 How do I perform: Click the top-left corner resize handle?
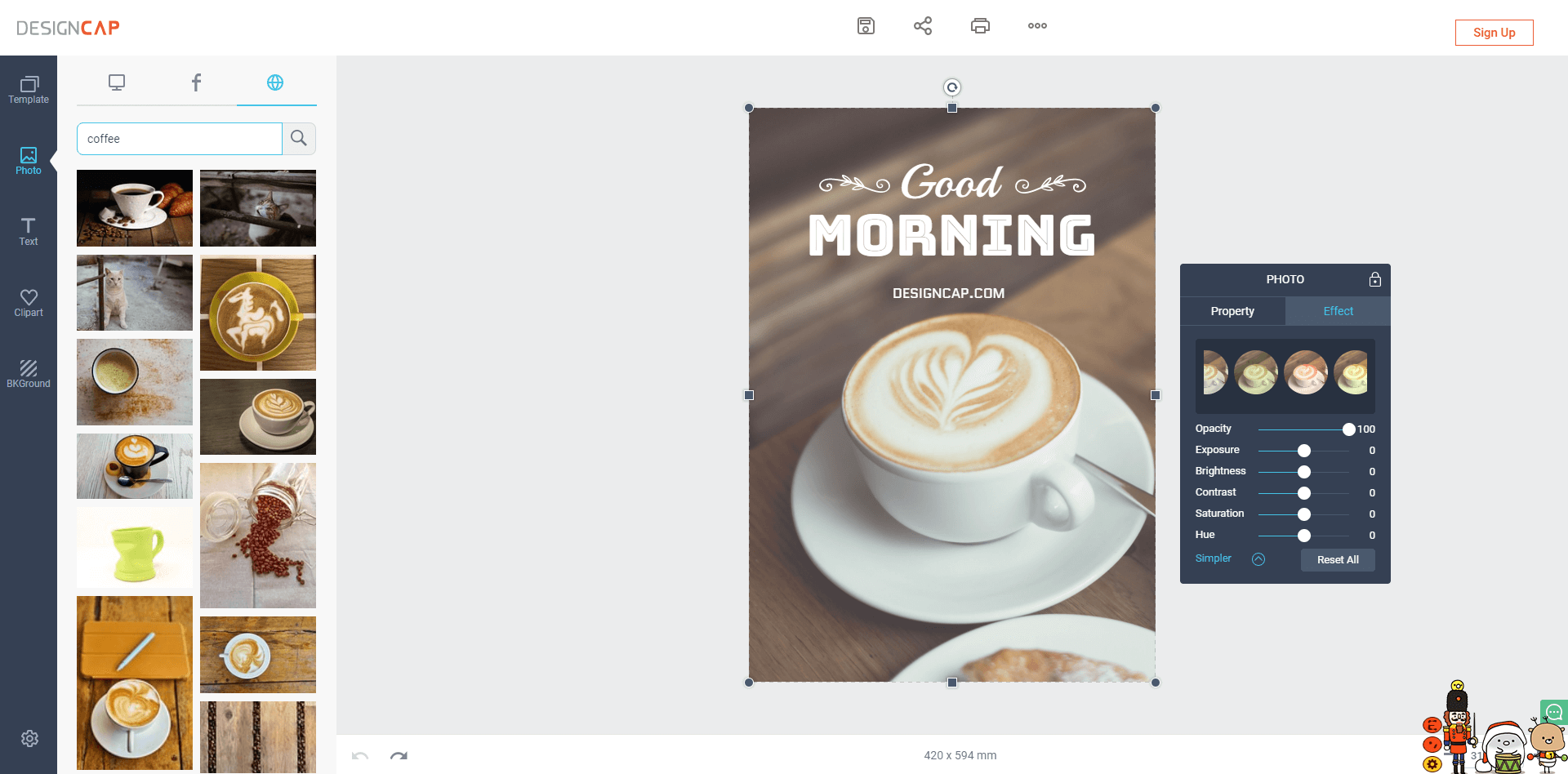749,108
